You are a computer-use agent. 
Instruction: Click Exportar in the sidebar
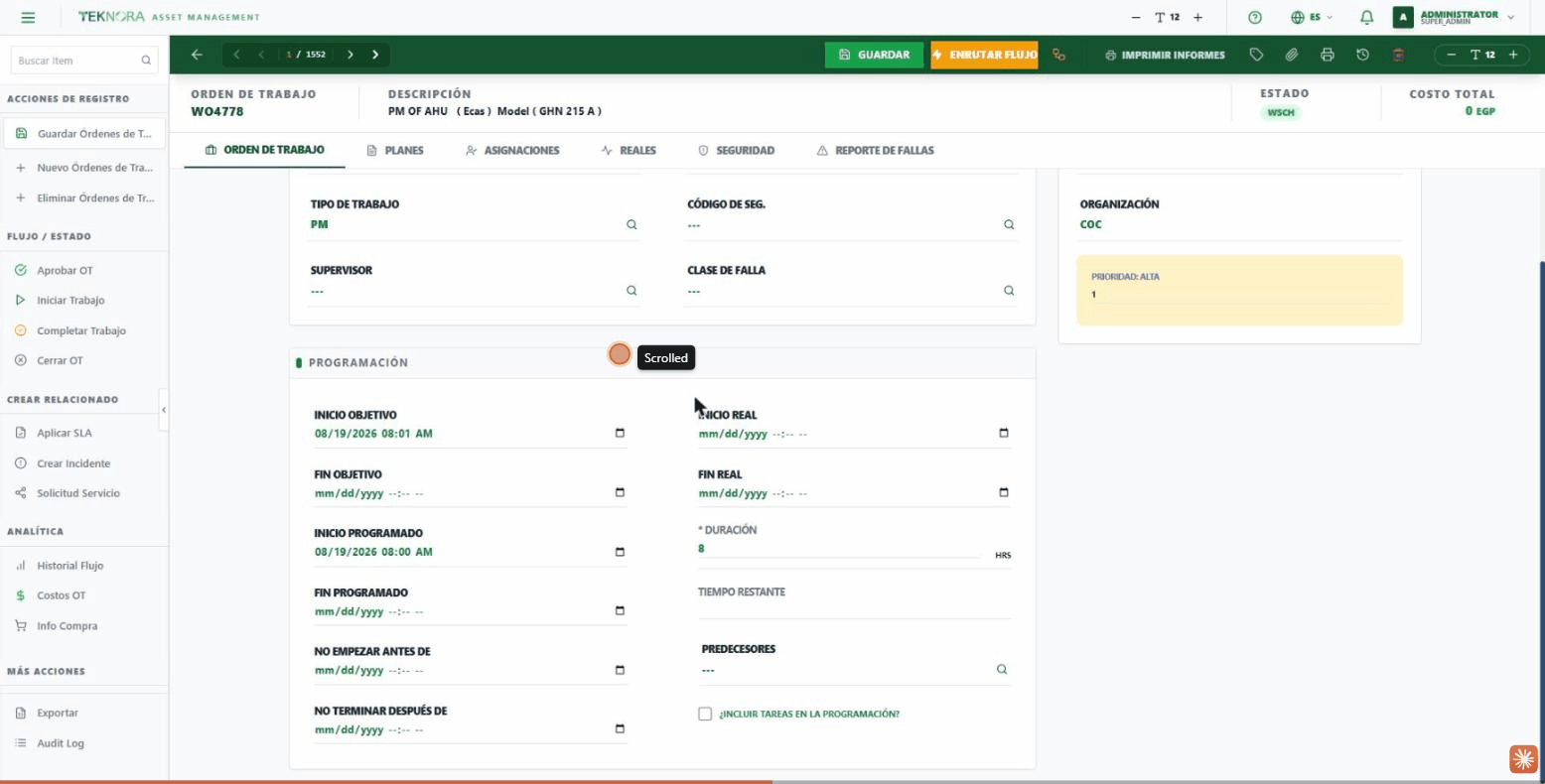[57, 713]
